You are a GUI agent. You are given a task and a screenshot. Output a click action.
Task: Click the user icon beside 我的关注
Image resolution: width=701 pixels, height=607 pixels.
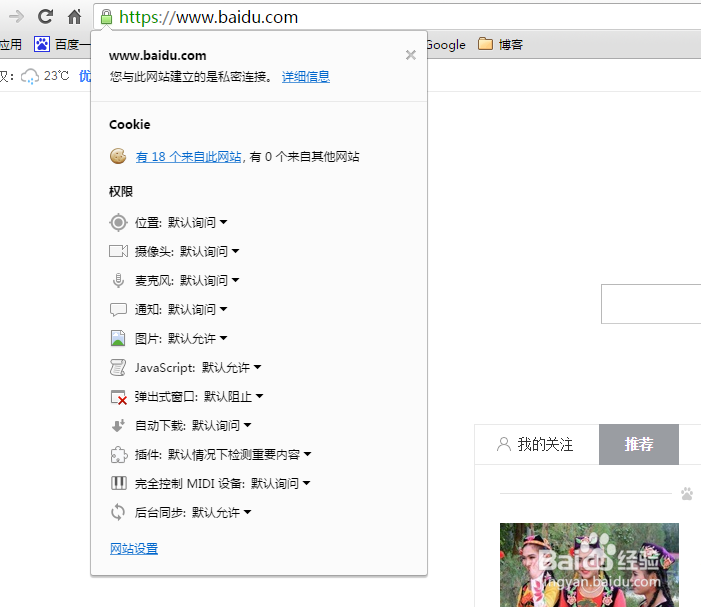(x=503, y=444)
